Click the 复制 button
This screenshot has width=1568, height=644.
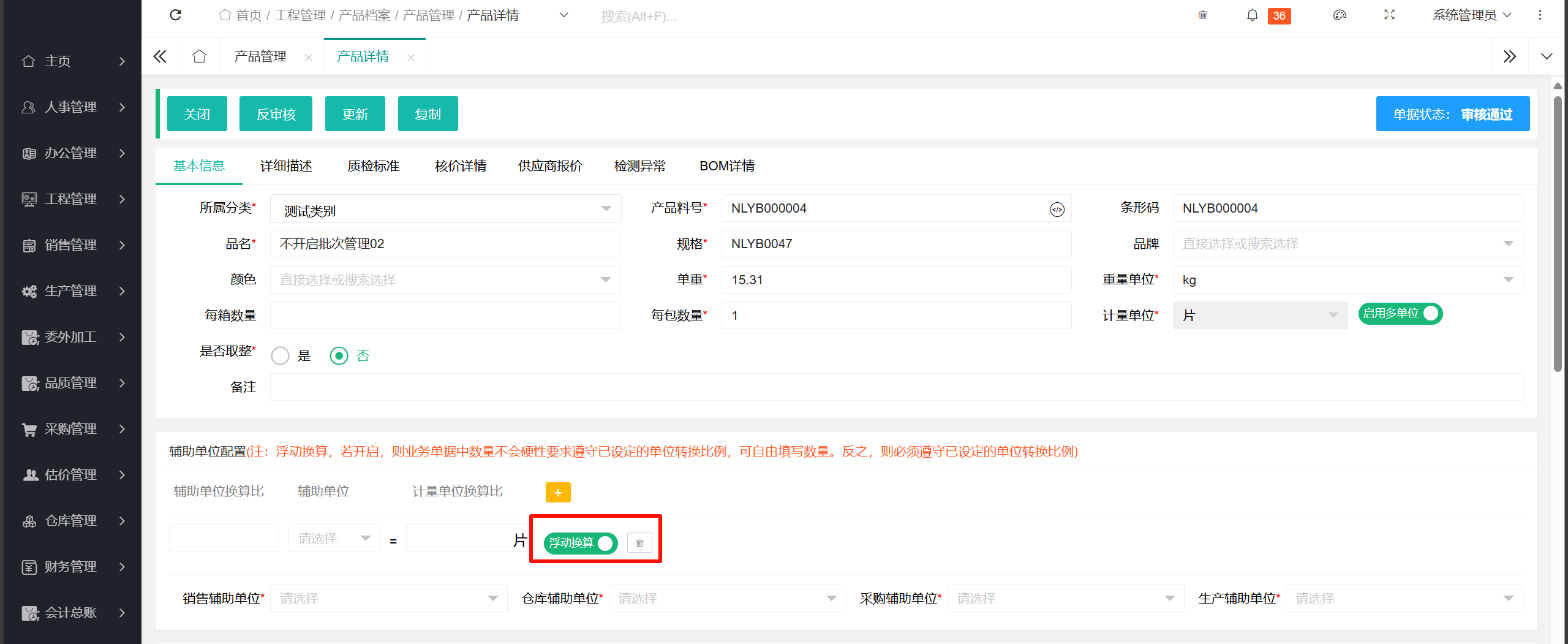point(428,114)
